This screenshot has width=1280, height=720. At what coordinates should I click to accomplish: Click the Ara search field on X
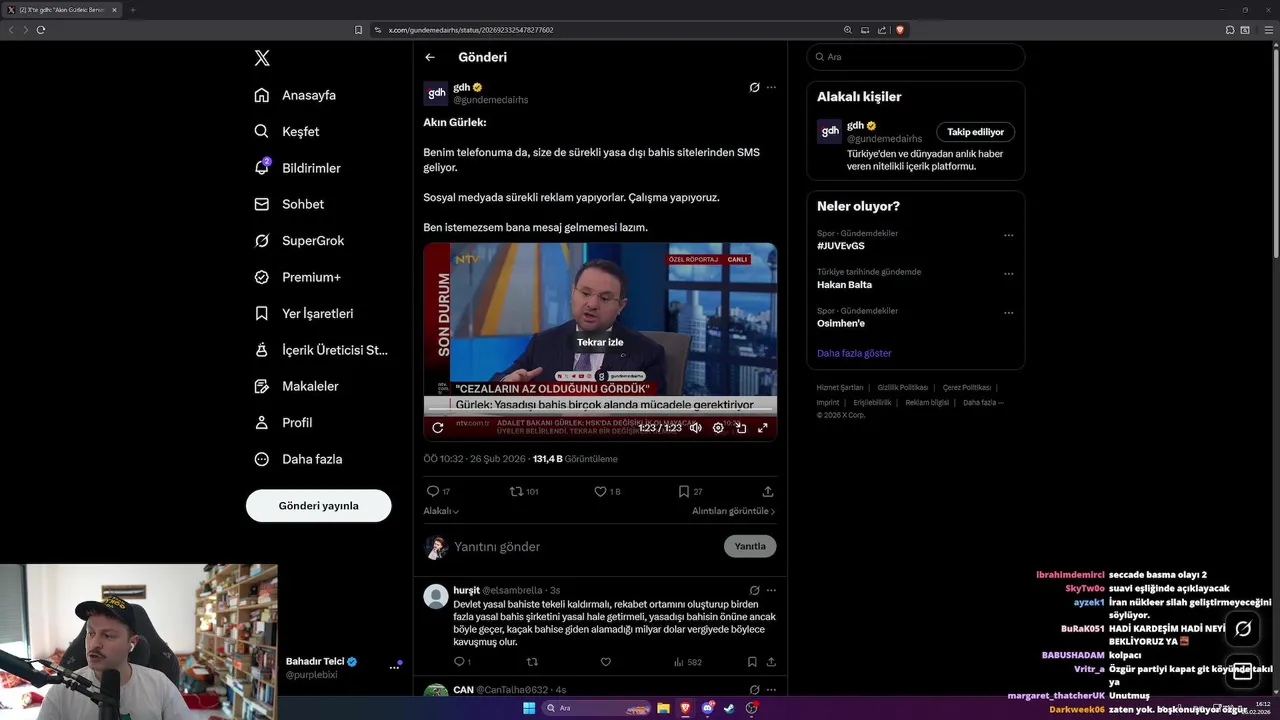tap(916, 57)
